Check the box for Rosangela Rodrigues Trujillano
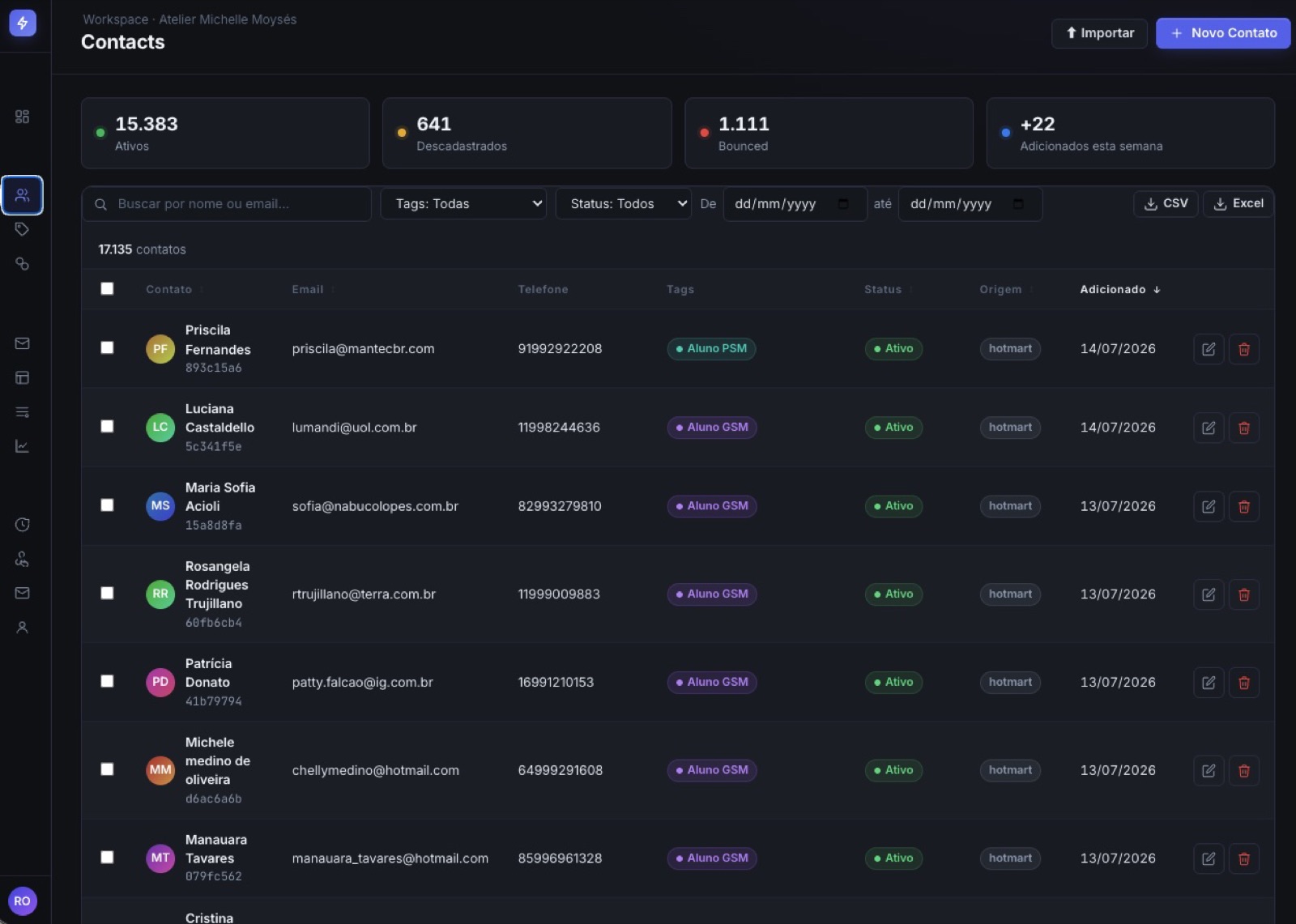Image resolution: width=1296 pixels, height=924 pixels. (x=107, y=593)
